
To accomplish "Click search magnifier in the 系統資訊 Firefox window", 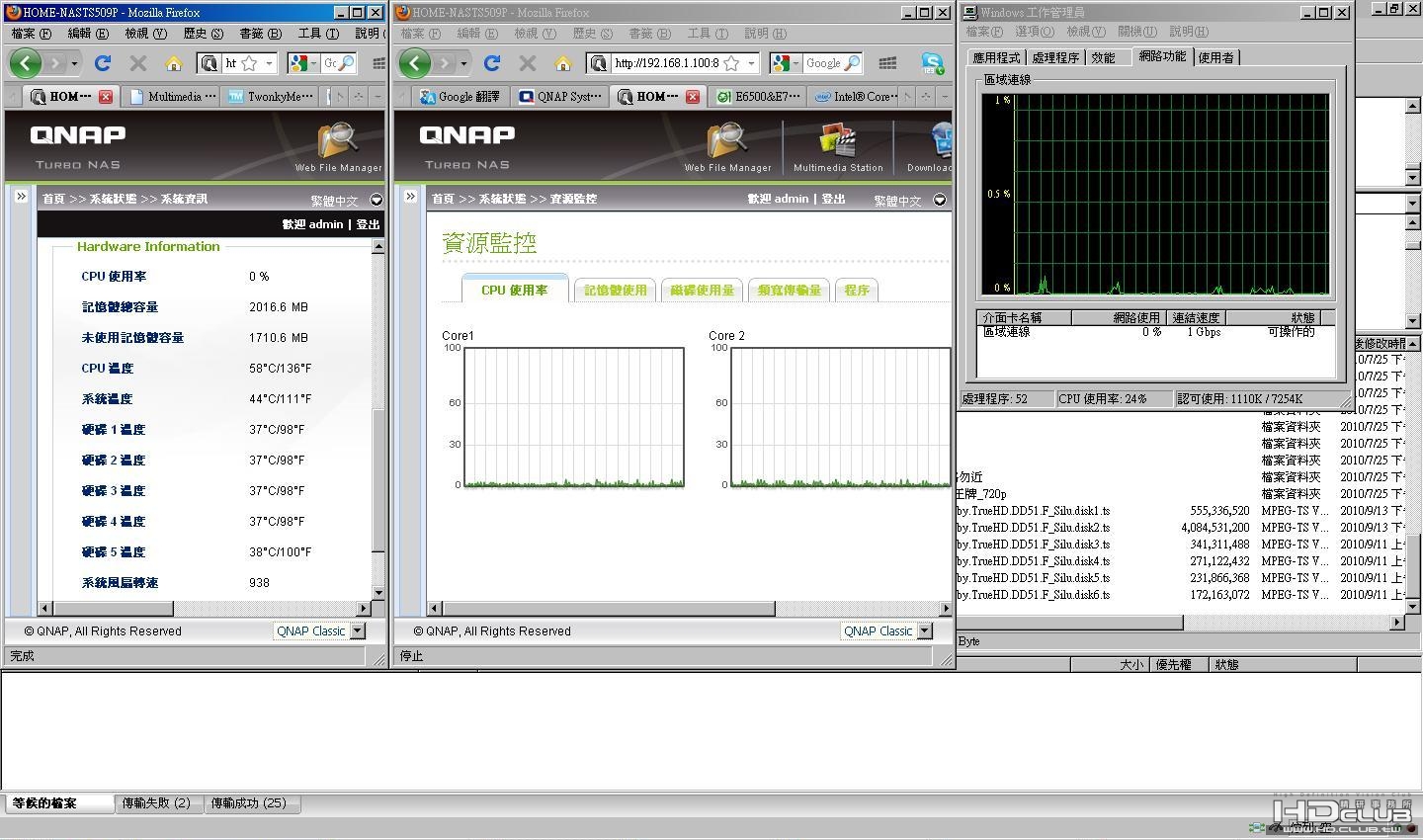I will point(346,63).
